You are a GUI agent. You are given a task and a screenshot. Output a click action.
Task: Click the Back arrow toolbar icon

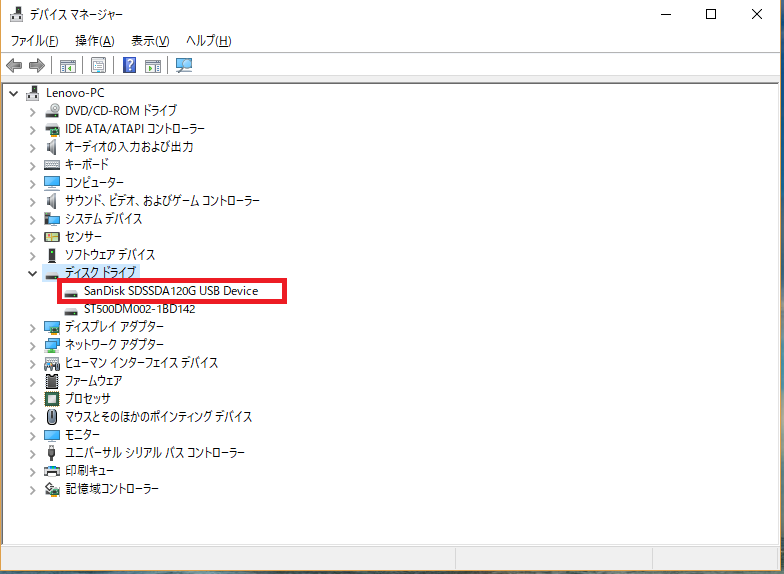point(14,65)
